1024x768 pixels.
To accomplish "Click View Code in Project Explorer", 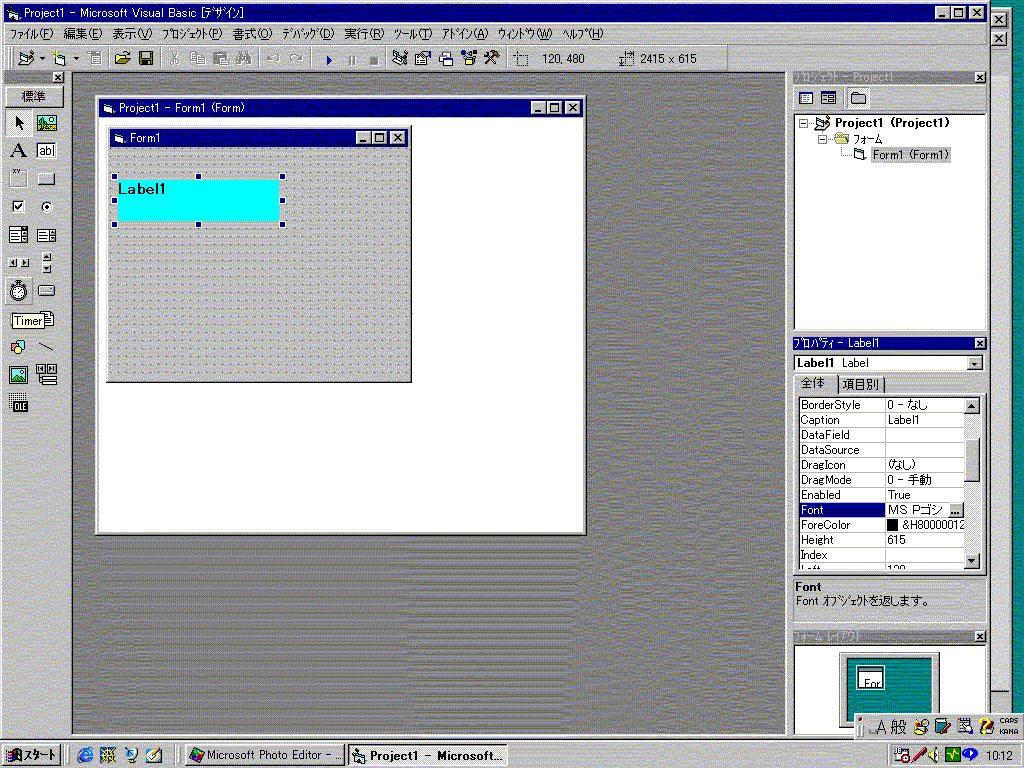I will pos(807,98).
